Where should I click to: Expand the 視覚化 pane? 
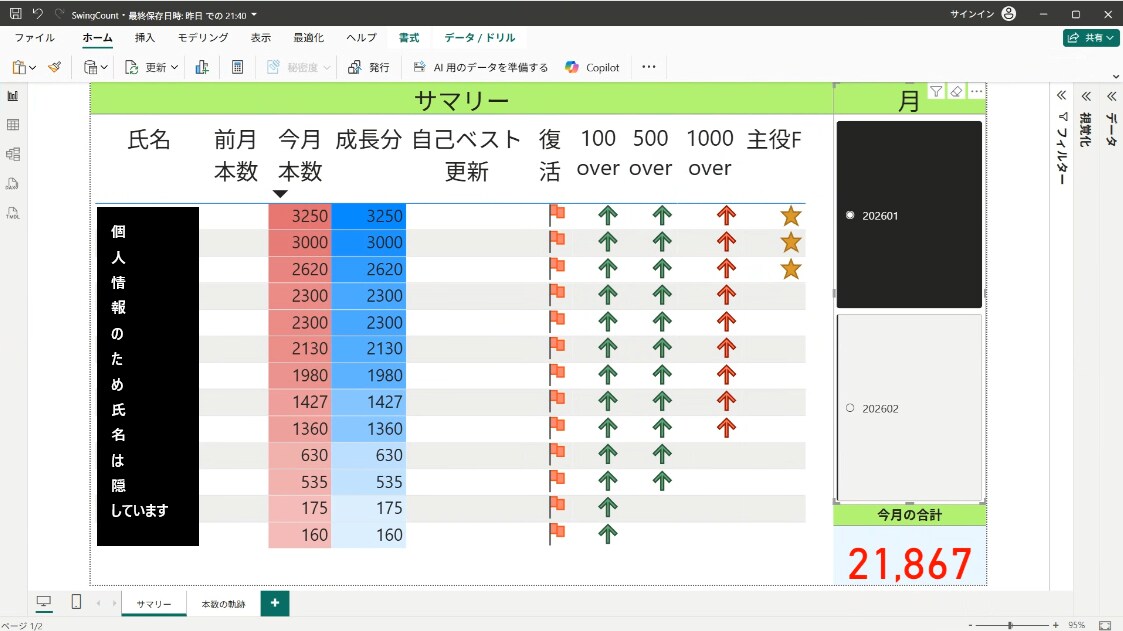[1086, 95]
